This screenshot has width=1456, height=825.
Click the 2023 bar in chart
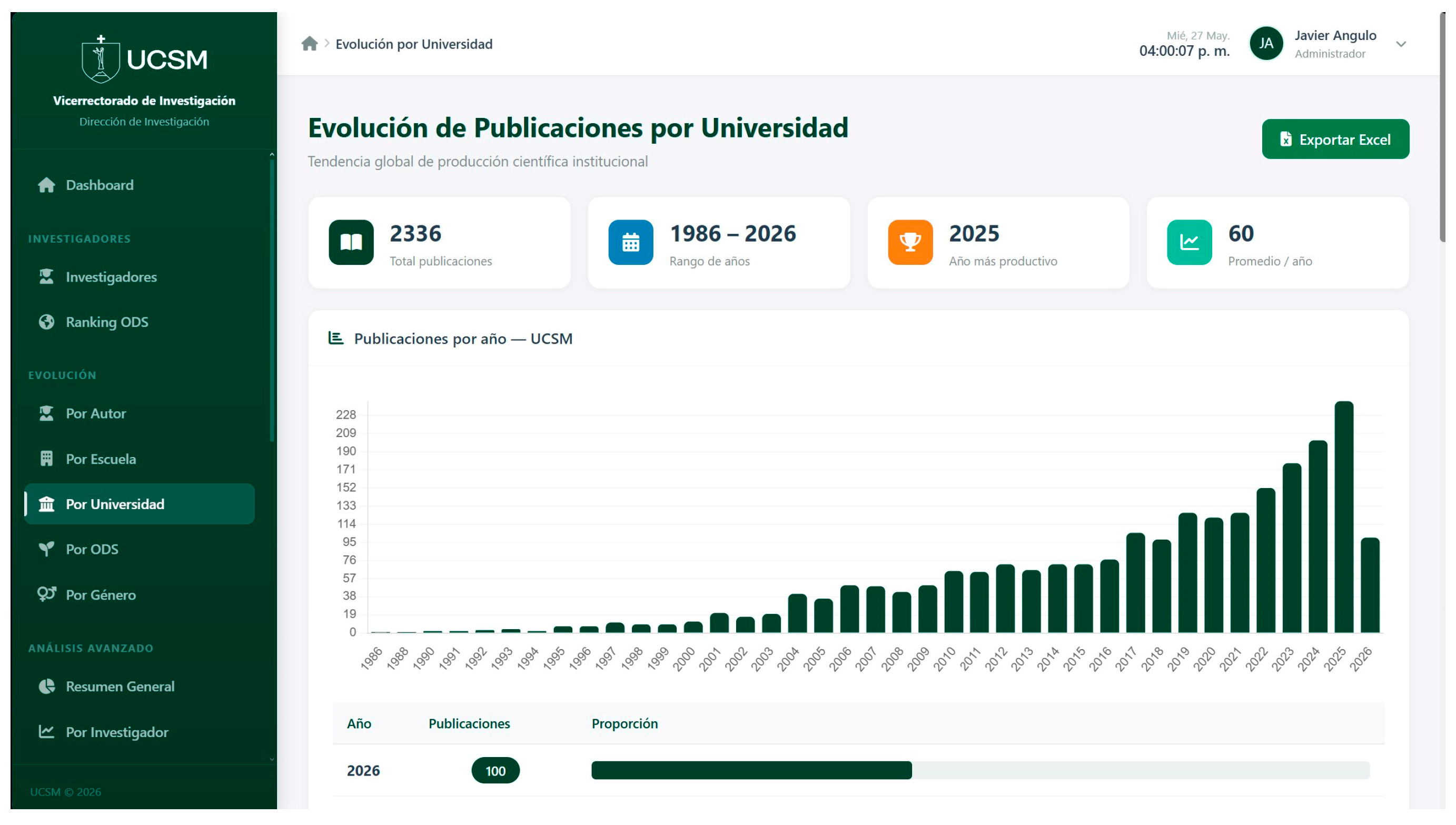1292,548
